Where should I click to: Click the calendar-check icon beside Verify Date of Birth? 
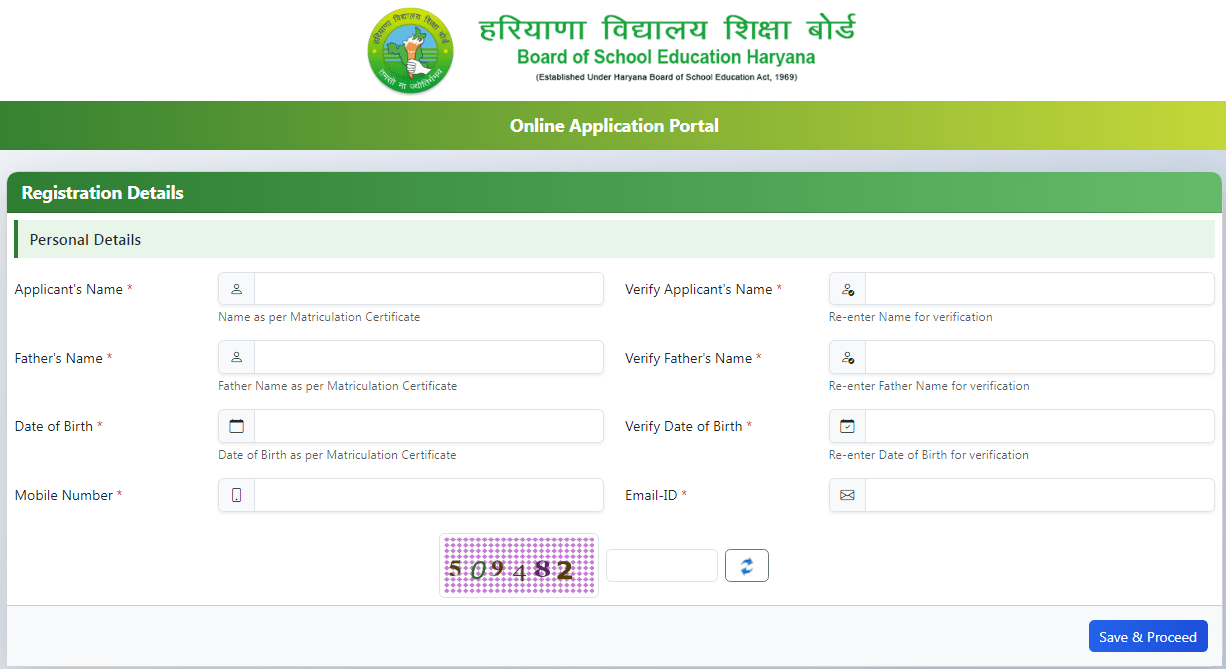pyautogui.click(x=847, y=425)
